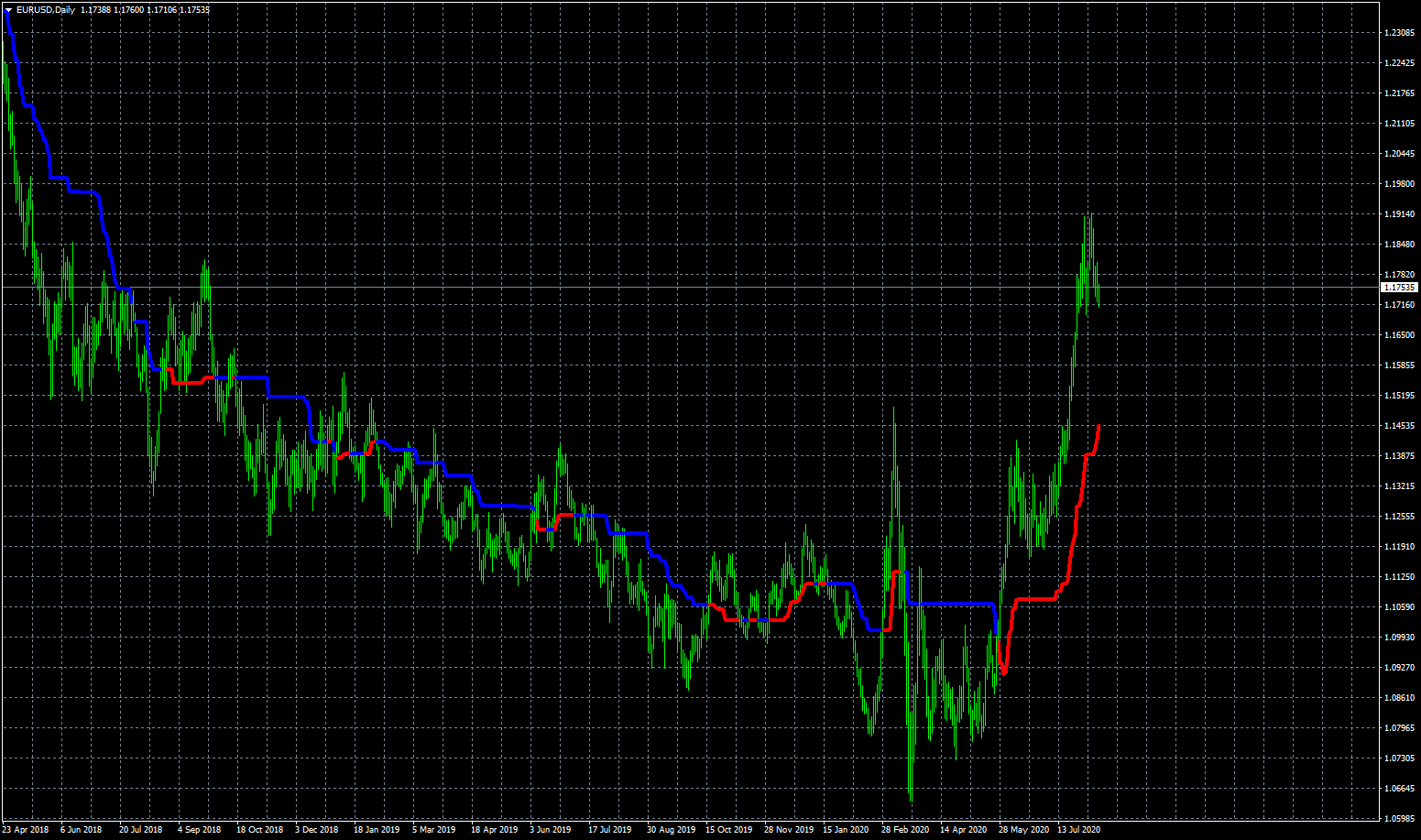
Task: Click the 1.12555 price axis label
Action: click(x=1399, y=517)
